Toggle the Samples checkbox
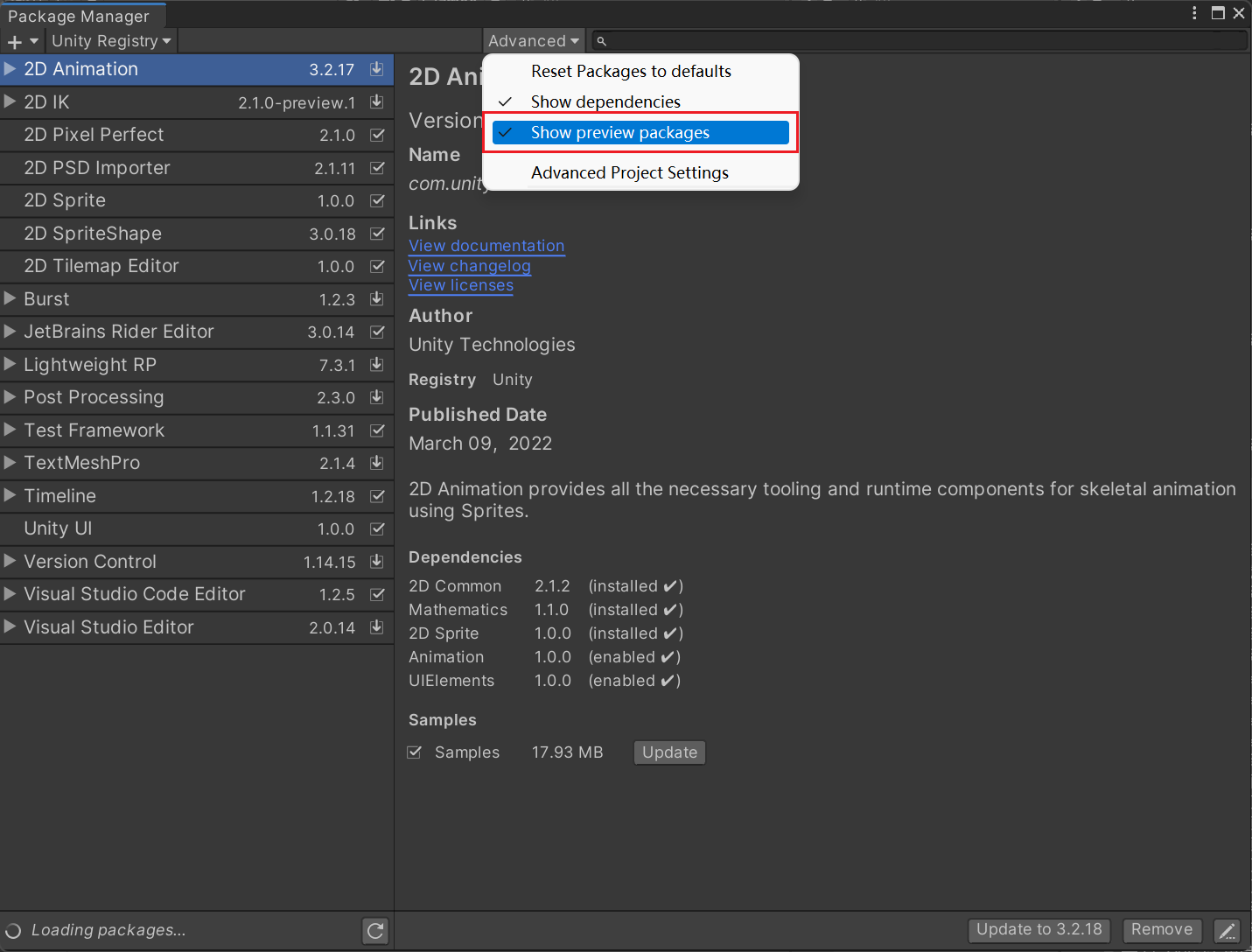 415,752
